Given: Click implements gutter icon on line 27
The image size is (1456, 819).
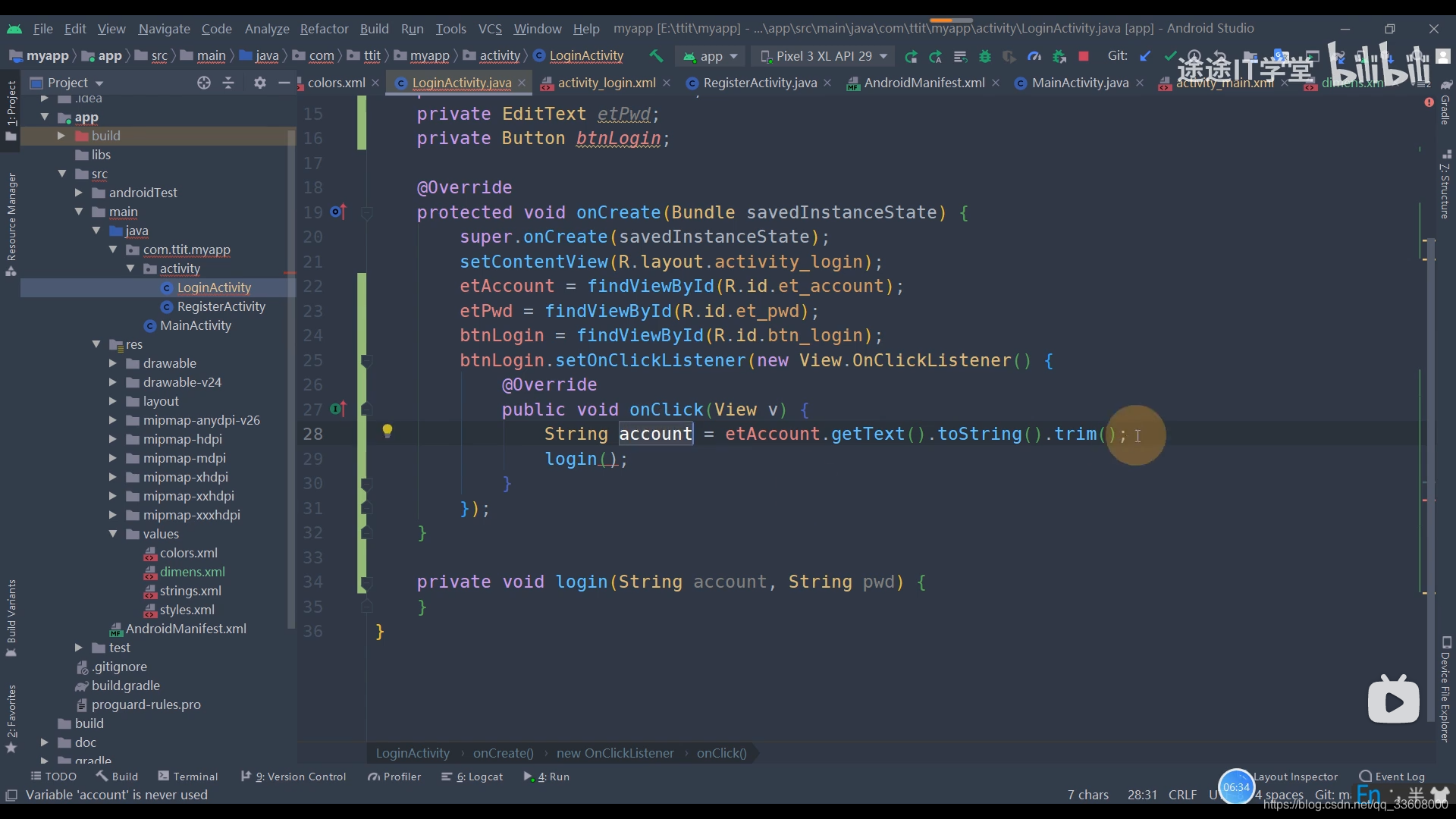Looking at the screenshot, I should point(338,409).
